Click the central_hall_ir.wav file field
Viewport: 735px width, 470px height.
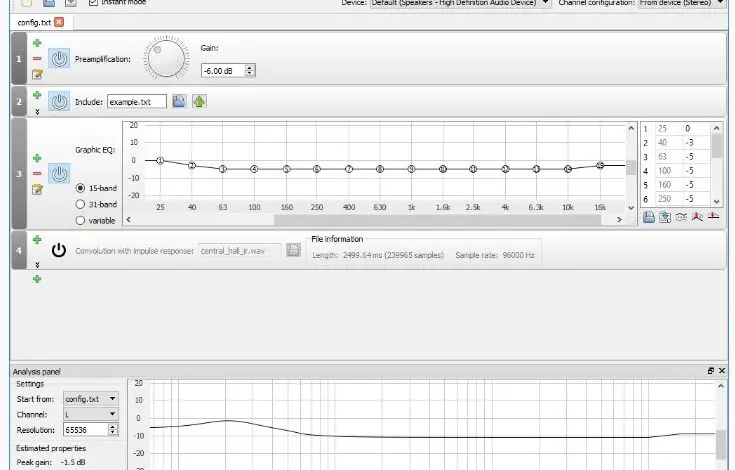240,251
